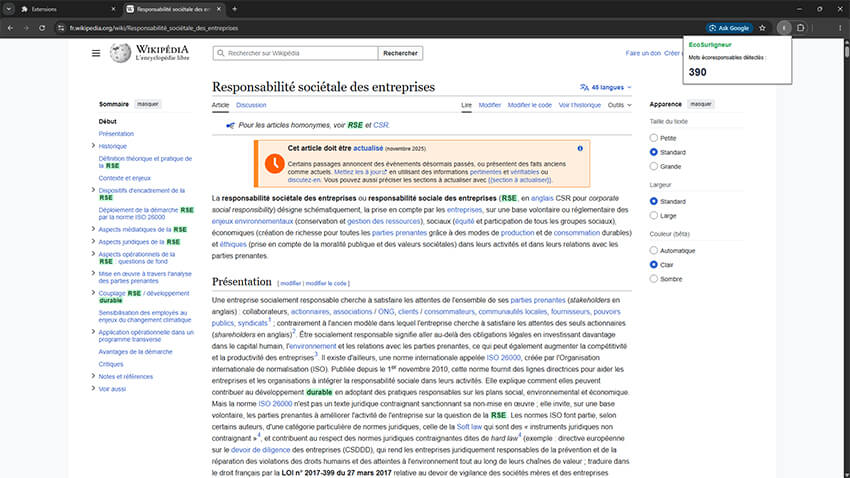This screenshot has width=850, height=478.
Task: Click the site information icon in address bar
Action: tap(61, 28)
